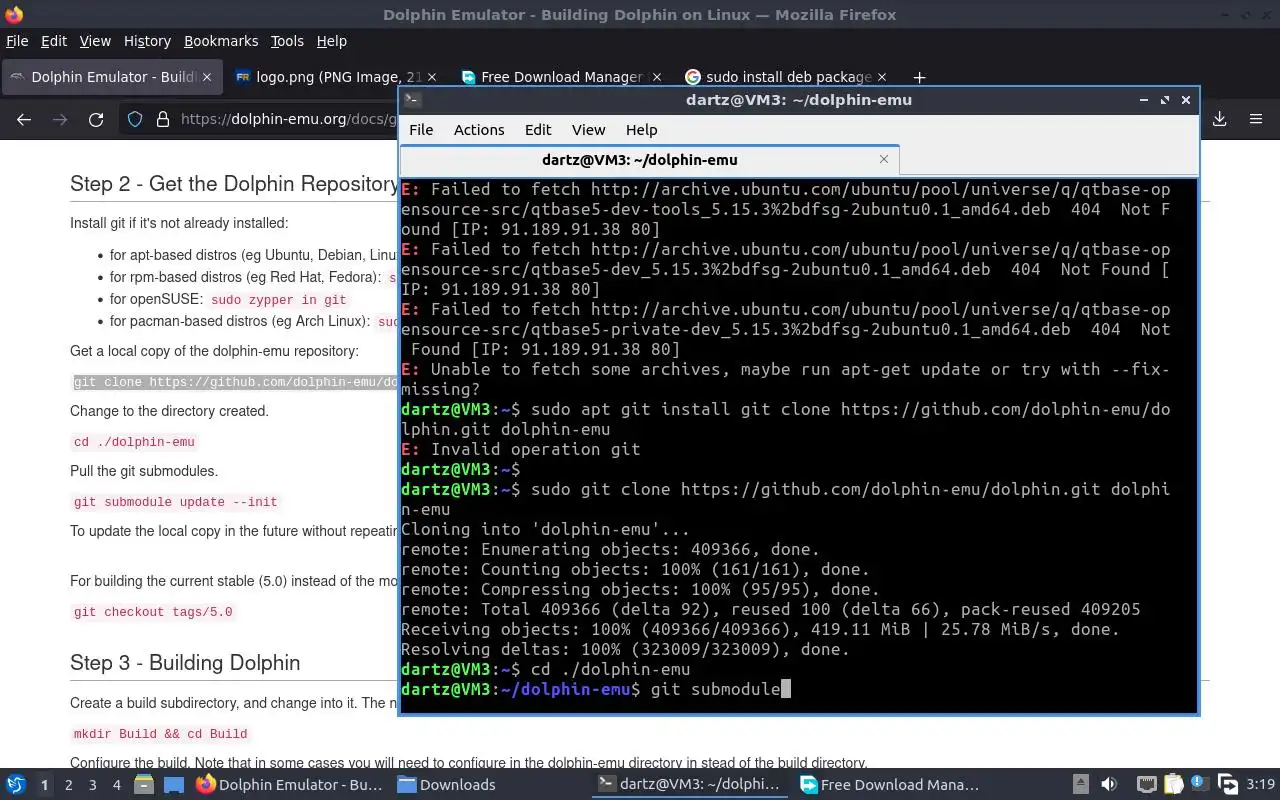Screen dimensions: 1280x800
Task: Open Firefox View menu
Action: point(95,41)
